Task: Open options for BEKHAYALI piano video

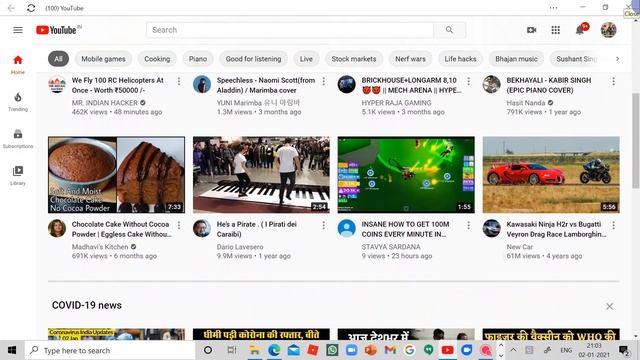Action: (x=613, y=81)
